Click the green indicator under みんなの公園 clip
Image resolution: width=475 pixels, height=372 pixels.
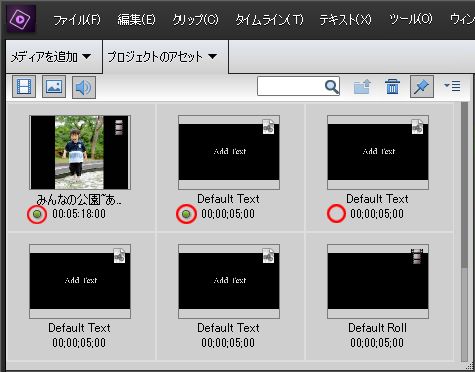37,214
